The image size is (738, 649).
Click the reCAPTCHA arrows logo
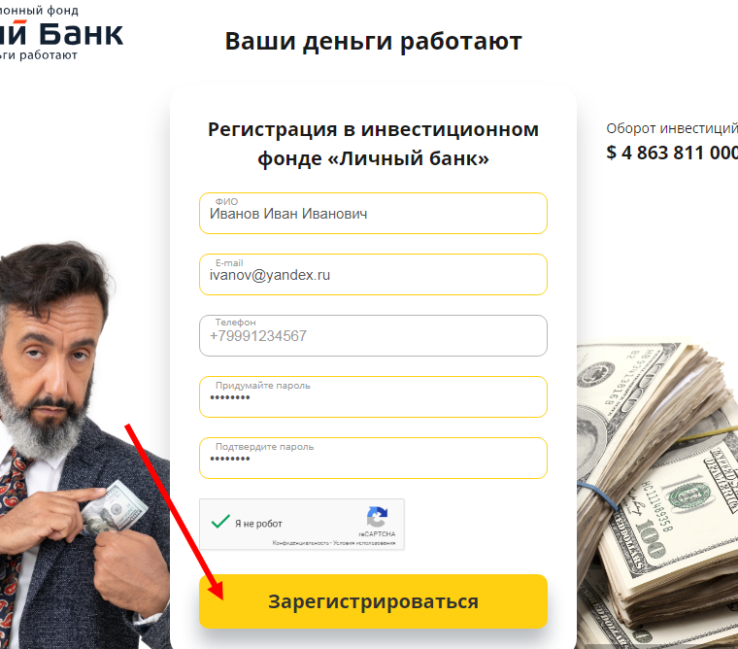tap(377, 517)
